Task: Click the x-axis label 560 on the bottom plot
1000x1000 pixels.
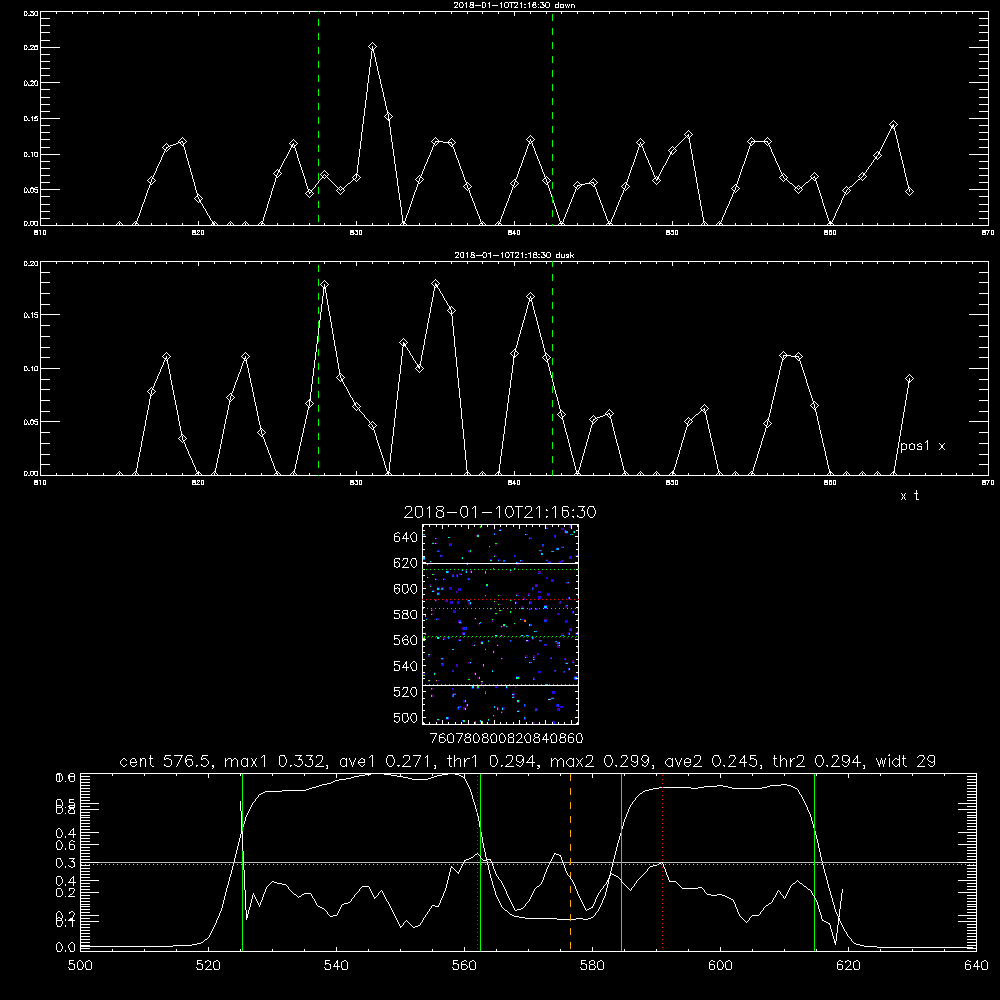Action: pyautogui.click(x=464, y=966)
